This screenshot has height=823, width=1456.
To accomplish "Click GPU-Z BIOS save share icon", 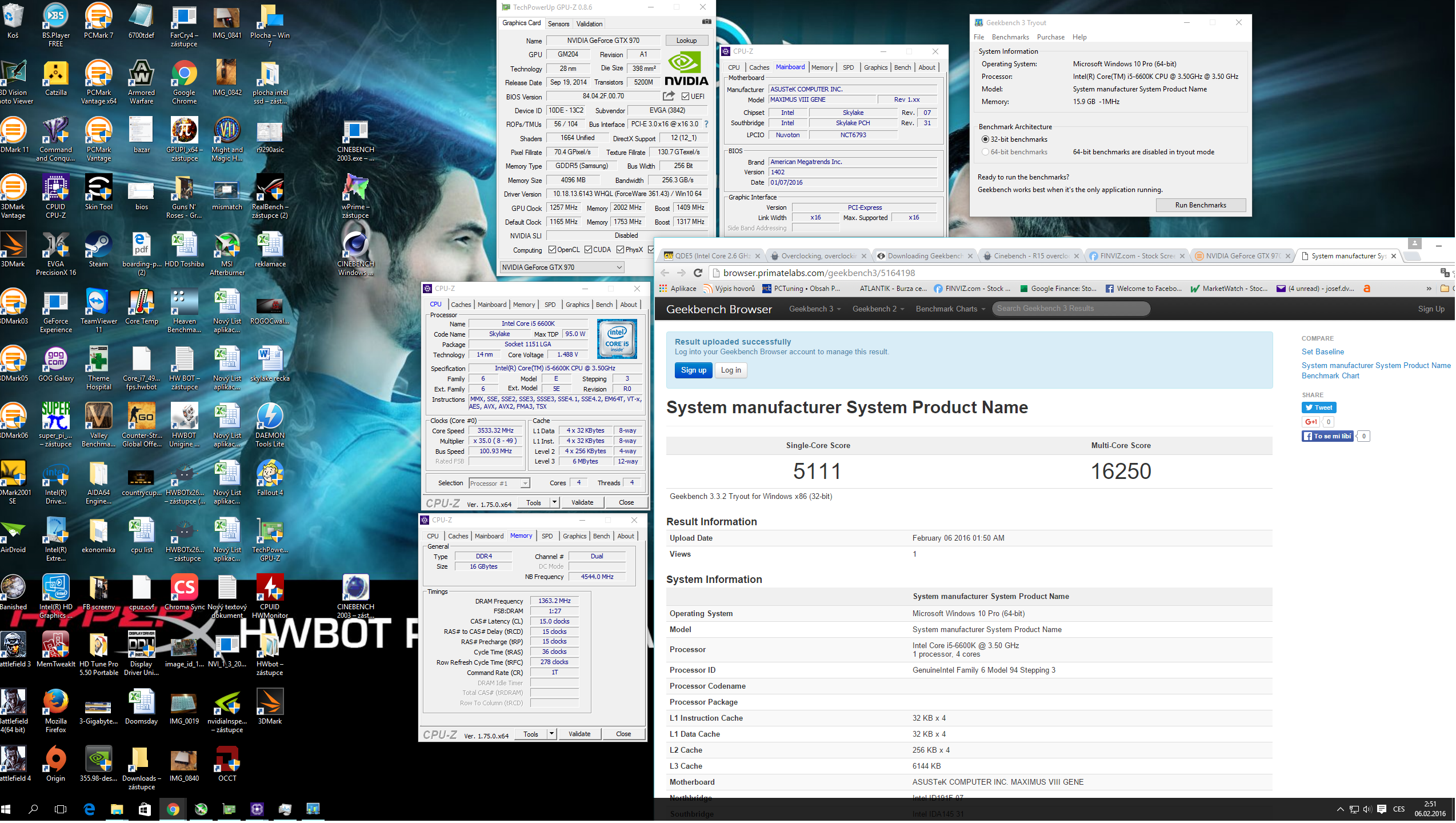I will click(x=669, y=96).
